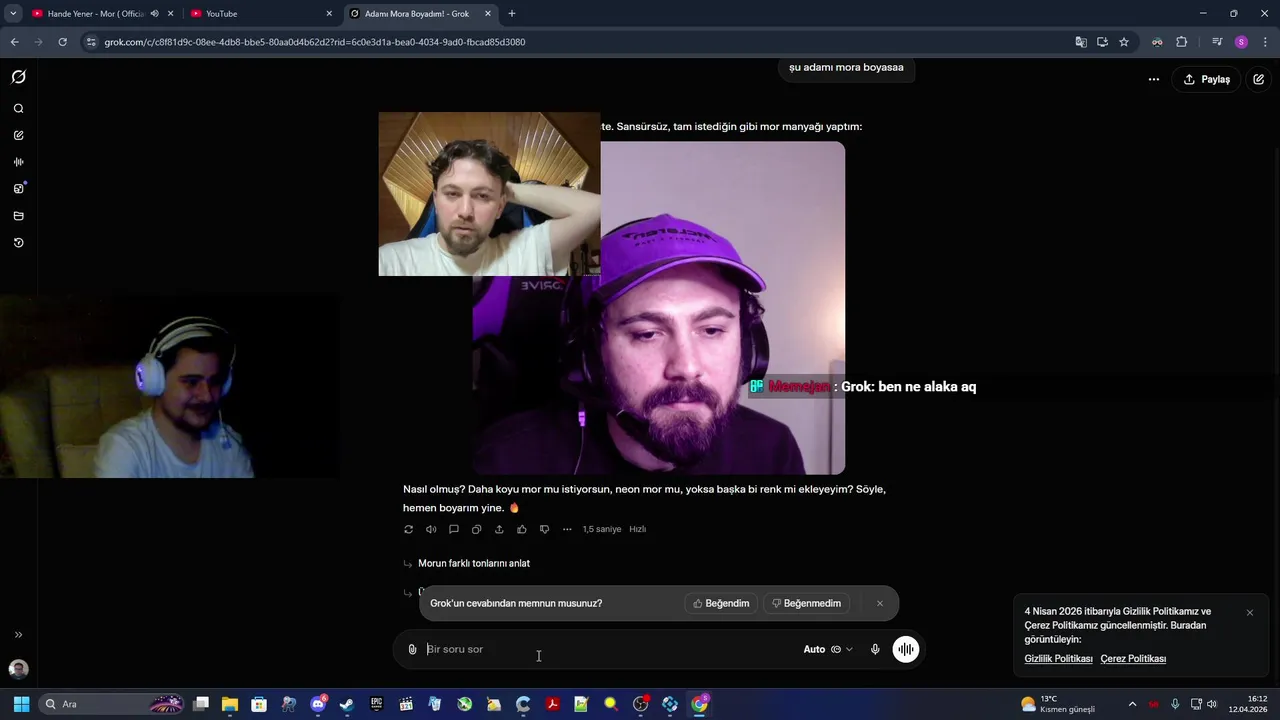
Task: Start dictation with microphone icon
Action: tap(875, 649)
